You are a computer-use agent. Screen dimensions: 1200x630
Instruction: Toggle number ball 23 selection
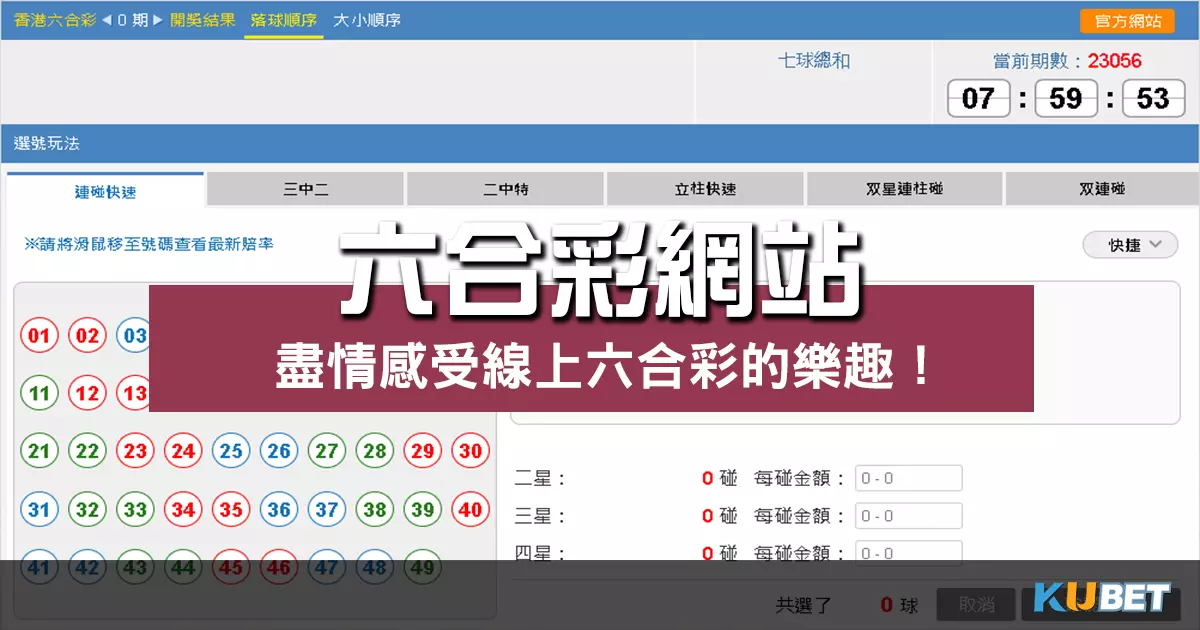point(136,451)
